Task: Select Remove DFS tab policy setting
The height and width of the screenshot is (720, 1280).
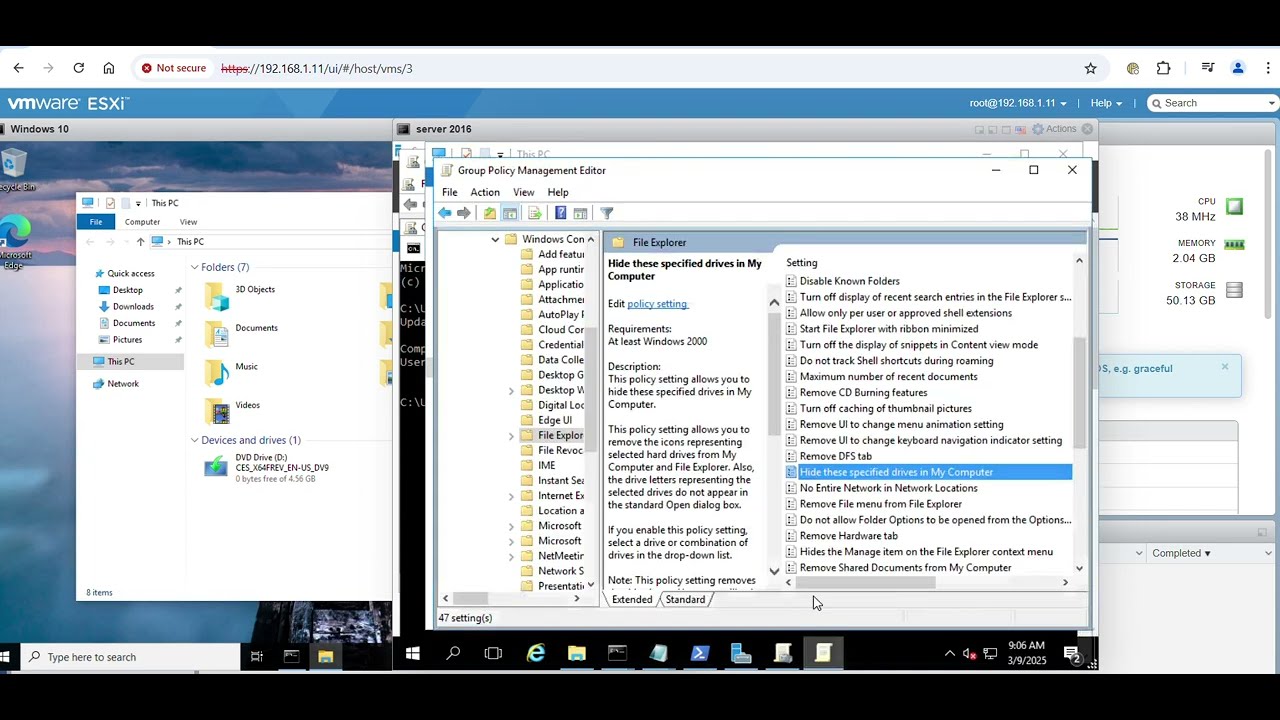Action: 835,456
